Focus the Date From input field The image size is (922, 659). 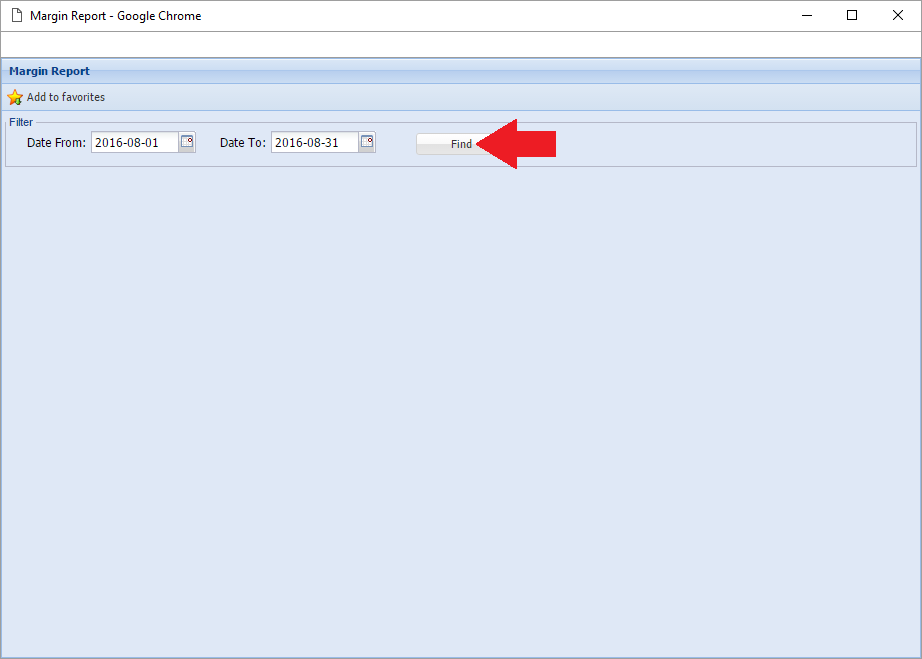point(135,142)
